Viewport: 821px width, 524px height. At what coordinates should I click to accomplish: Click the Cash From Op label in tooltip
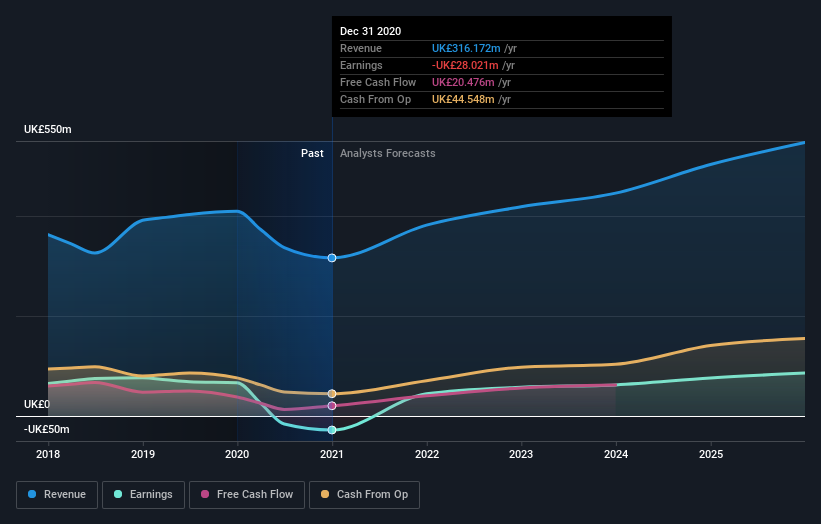pos(375,99)
